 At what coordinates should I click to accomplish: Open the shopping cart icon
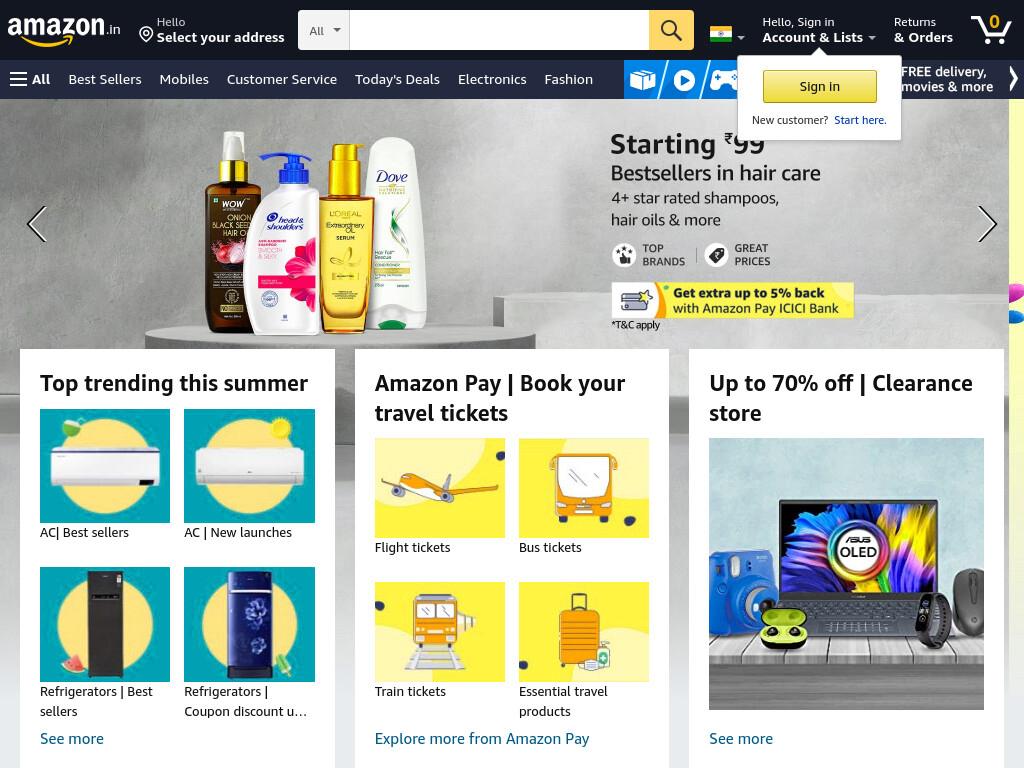pos(991,29)
